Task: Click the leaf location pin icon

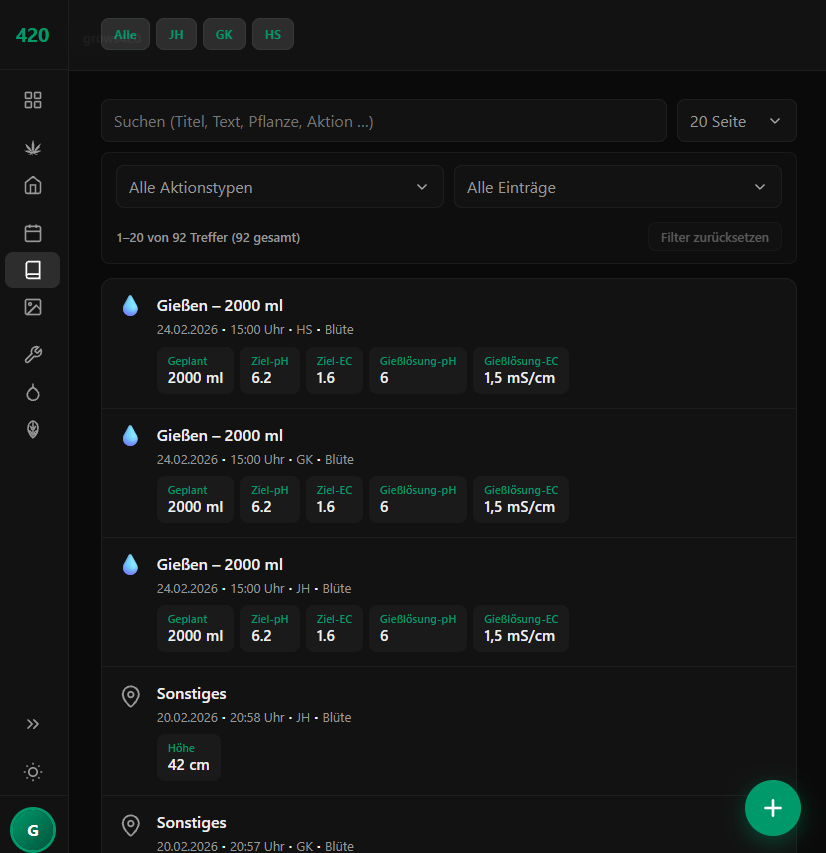Action: click(33, 429)
